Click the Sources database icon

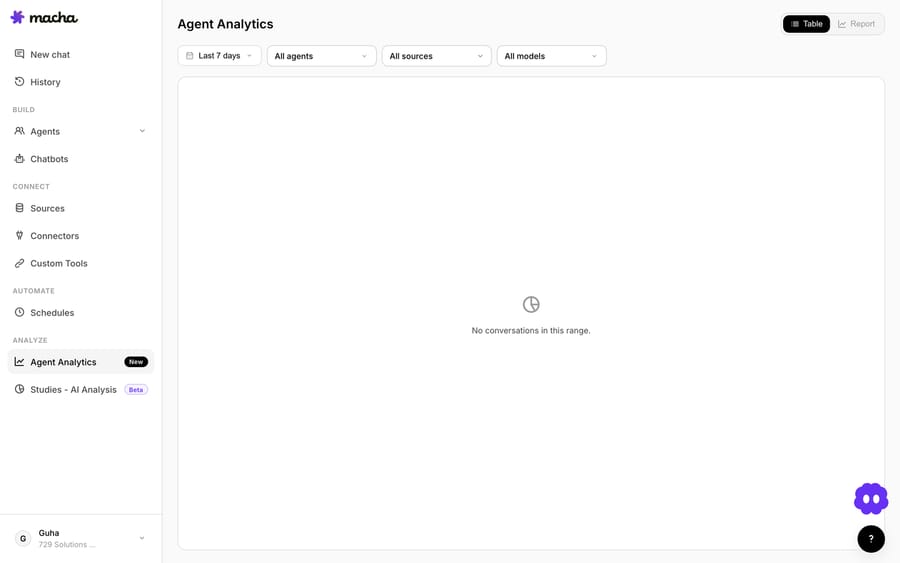(20, 208)
